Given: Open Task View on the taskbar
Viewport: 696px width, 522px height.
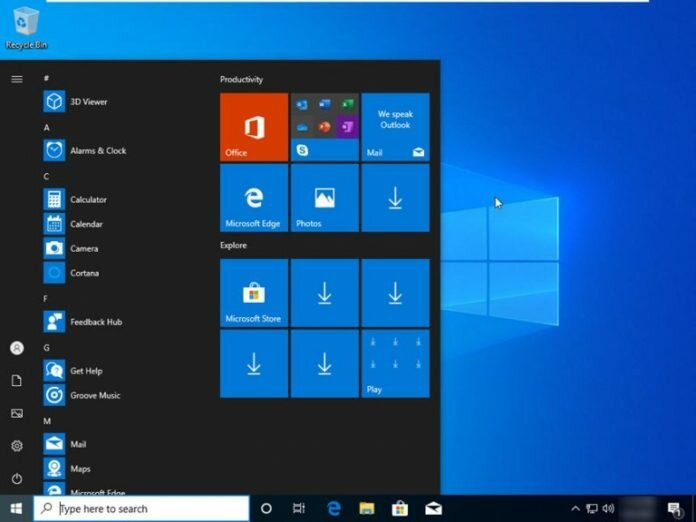Looking at the screenshot, I should pos(299,509).
